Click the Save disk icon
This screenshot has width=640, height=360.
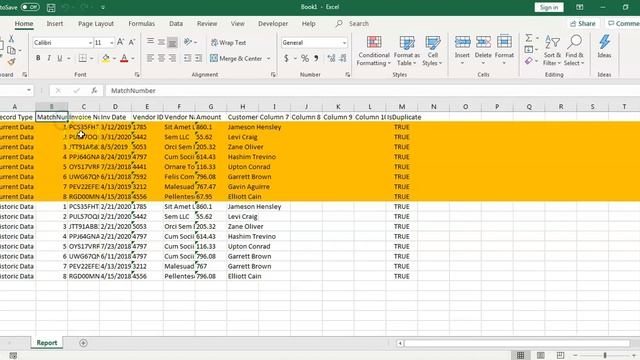[51, 7]
